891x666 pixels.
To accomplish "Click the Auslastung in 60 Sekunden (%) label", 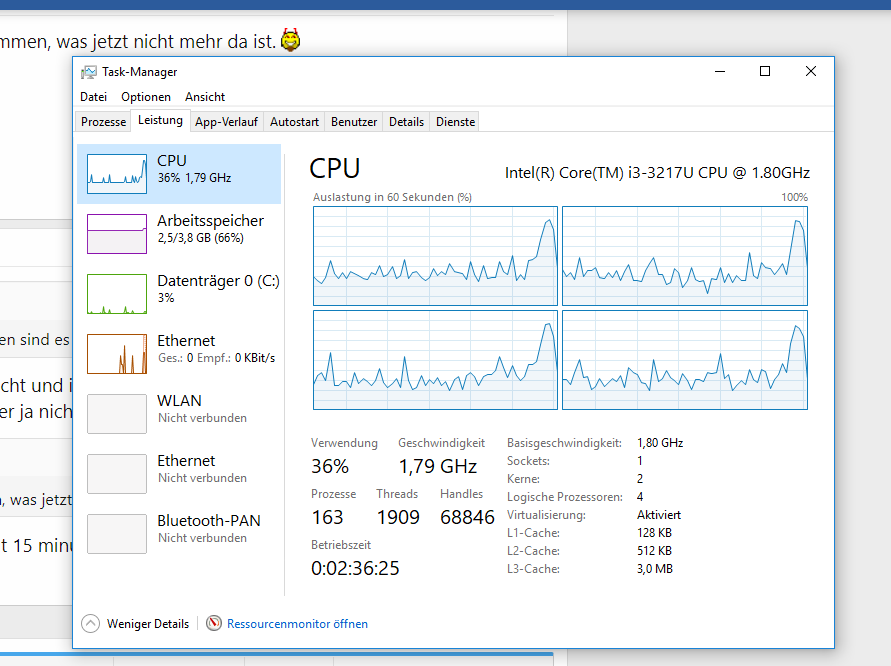I will tap(392, 197).
